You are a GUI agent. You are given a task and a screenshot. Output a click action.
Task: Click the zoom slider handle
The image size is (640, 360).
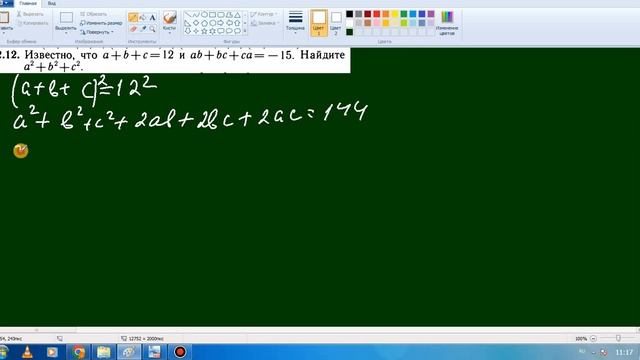pos(618,338)
